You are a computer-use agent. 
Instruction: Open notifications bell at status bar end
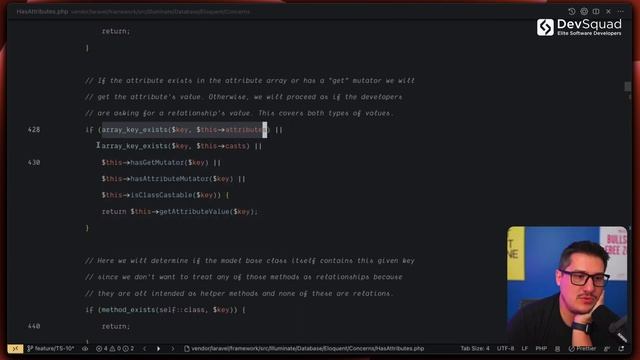click(621, 349)
